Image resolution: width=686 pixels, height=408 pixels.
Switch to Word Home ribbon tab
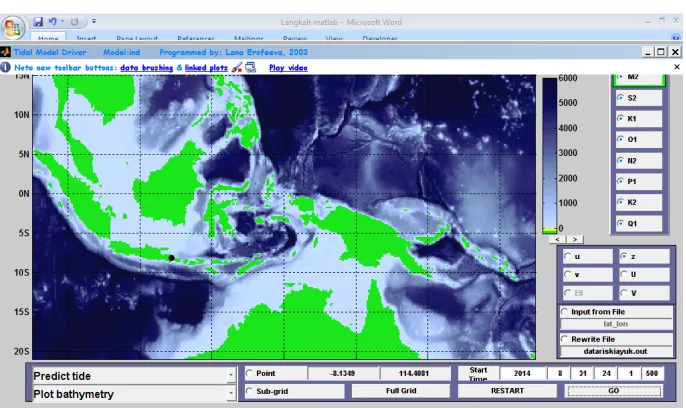48,38
